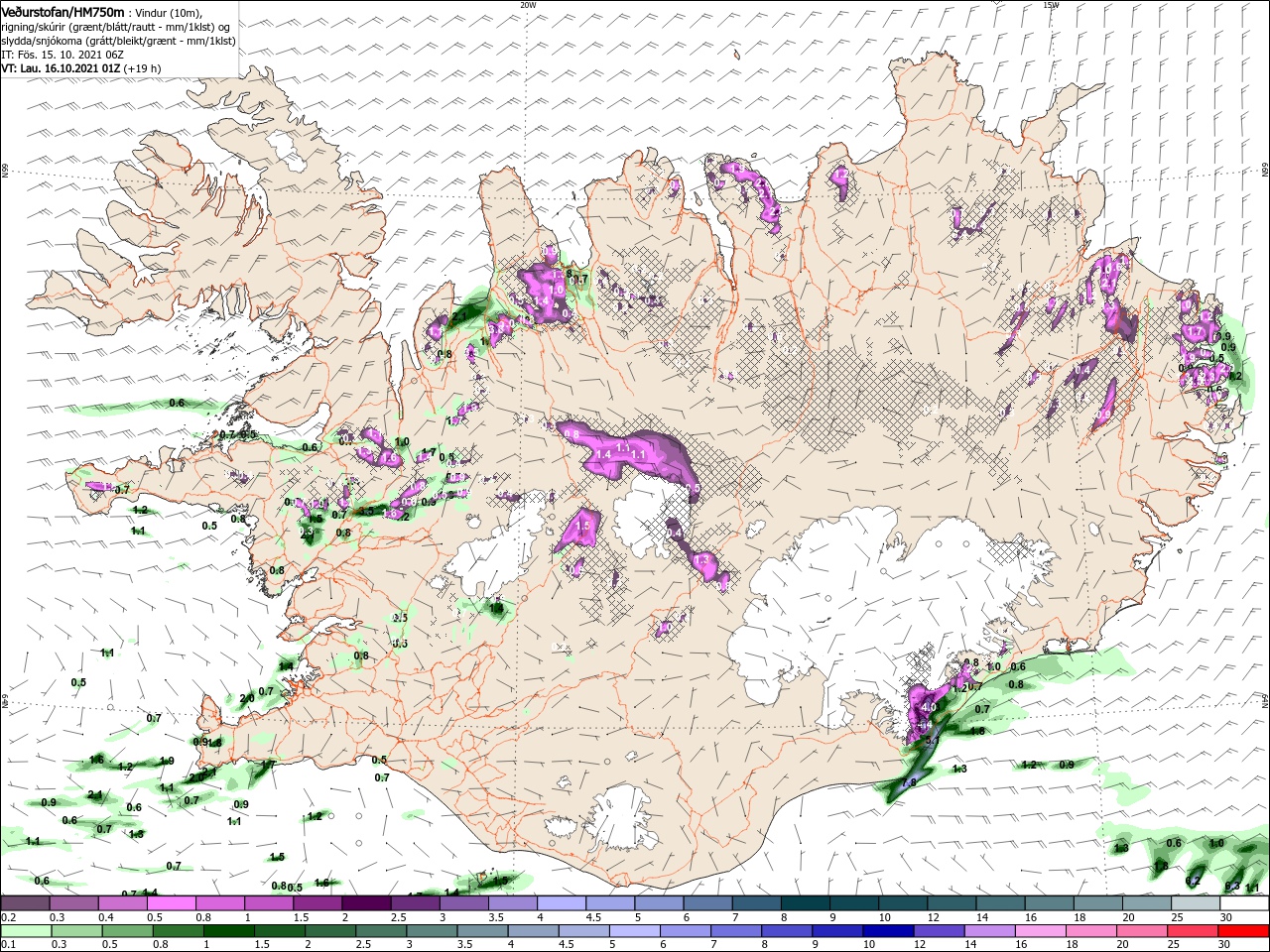
Task: Choose the darkest green lower-row swatch labeled 1
Action: tap(228, 931)
